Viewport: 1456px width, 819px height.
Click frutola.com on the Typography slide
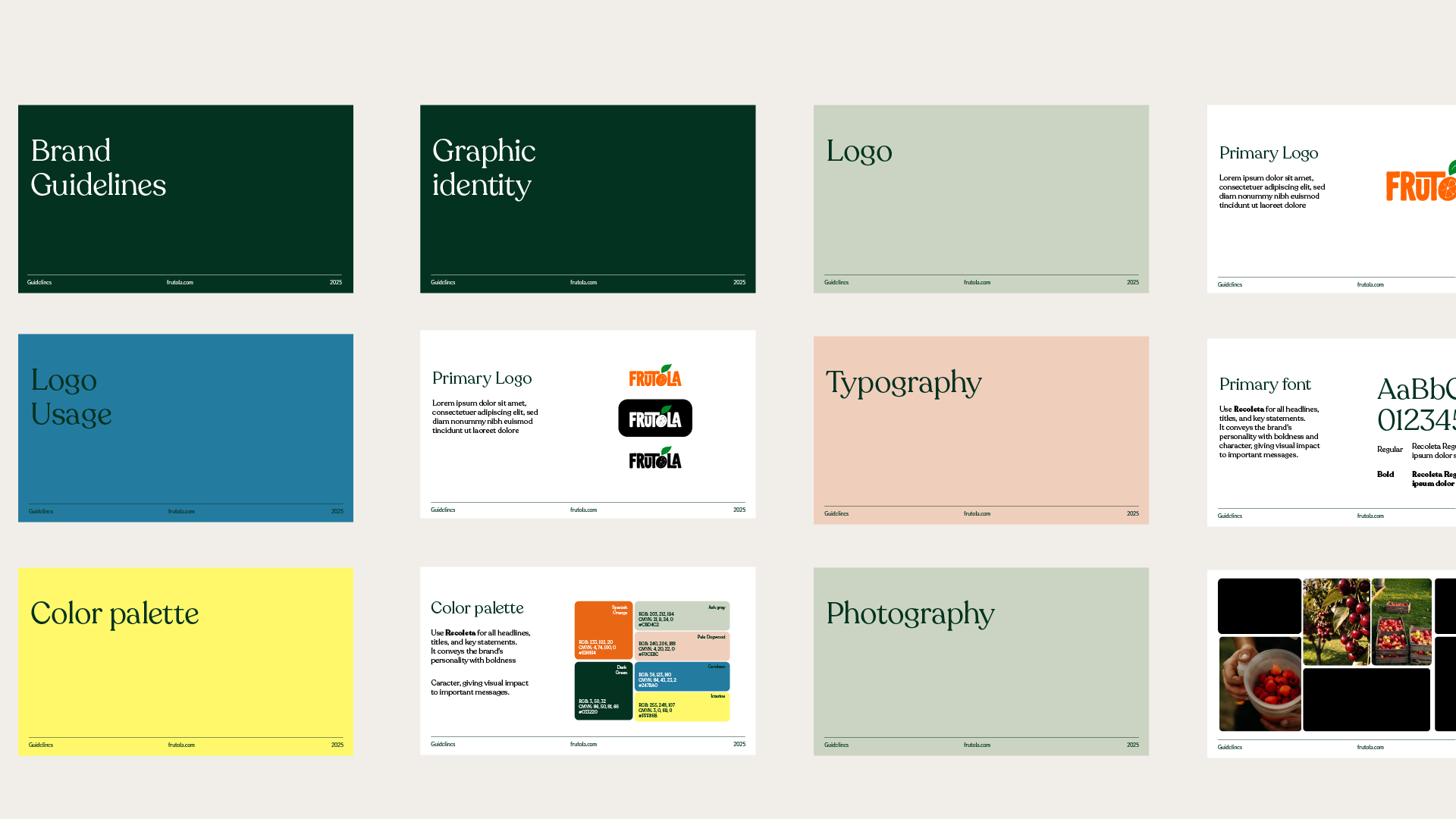tap(977, 514)
